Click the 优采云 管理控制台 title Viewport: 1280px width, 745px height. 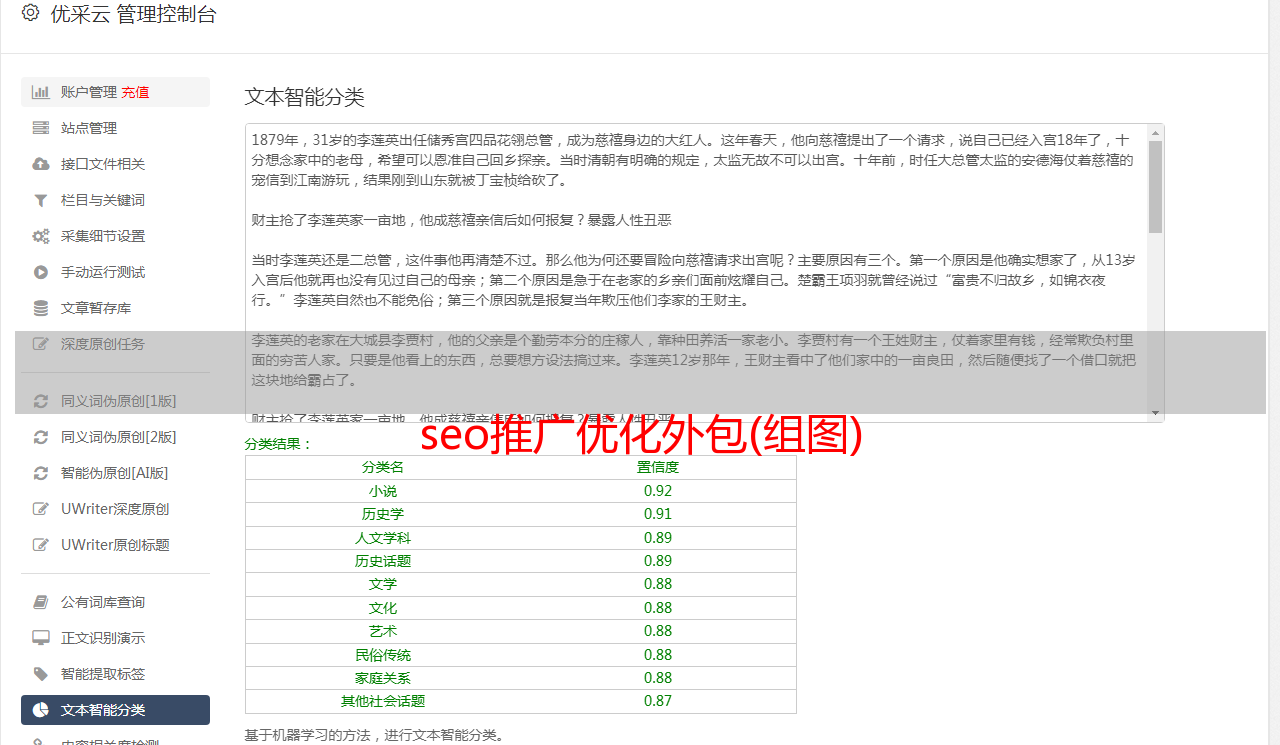click(x=133, y=14)
